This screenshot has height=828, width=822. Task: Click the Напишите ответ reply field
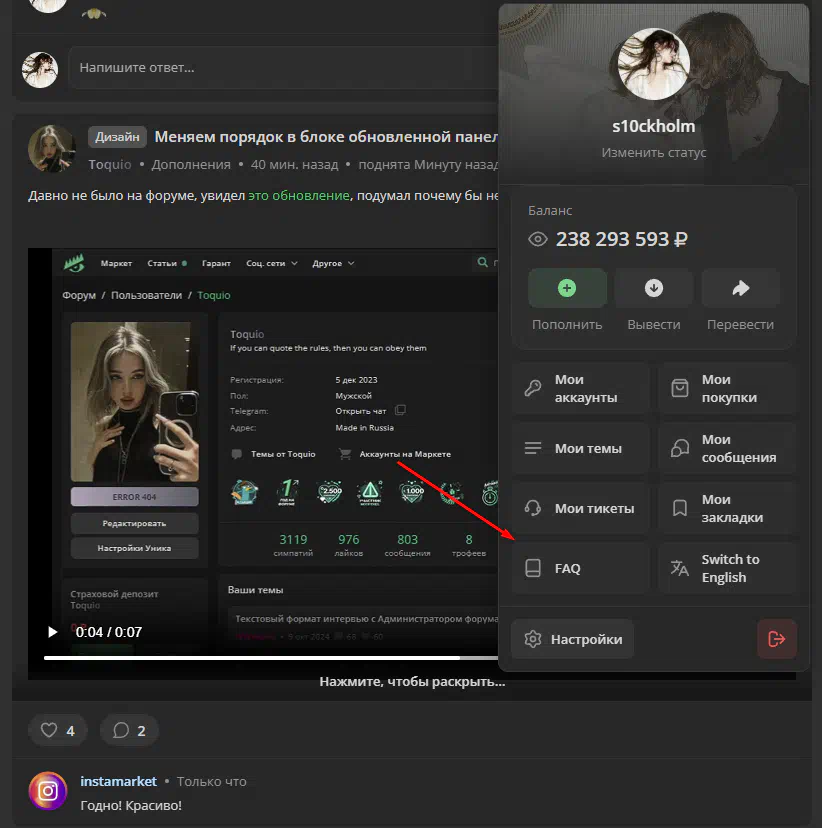click(x=280, y=68)
